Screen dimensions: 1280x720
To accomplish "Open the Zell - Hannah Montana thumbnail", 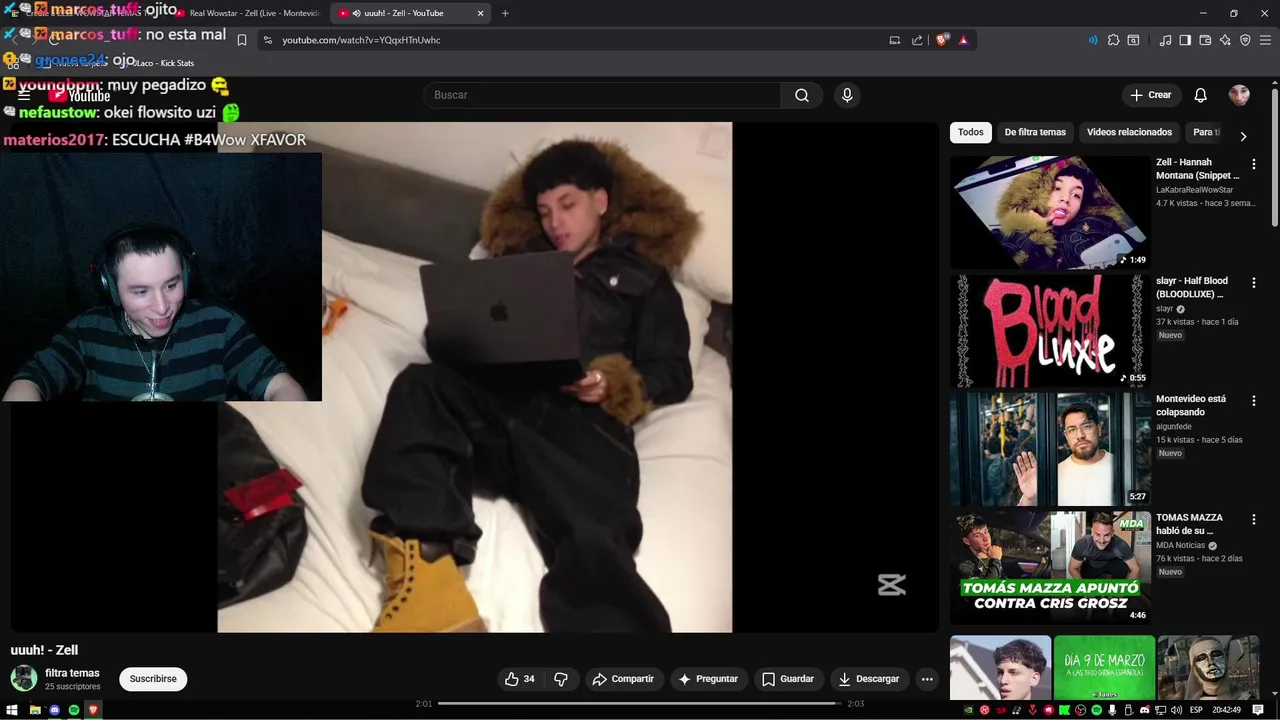I will tap(1050, 212).
